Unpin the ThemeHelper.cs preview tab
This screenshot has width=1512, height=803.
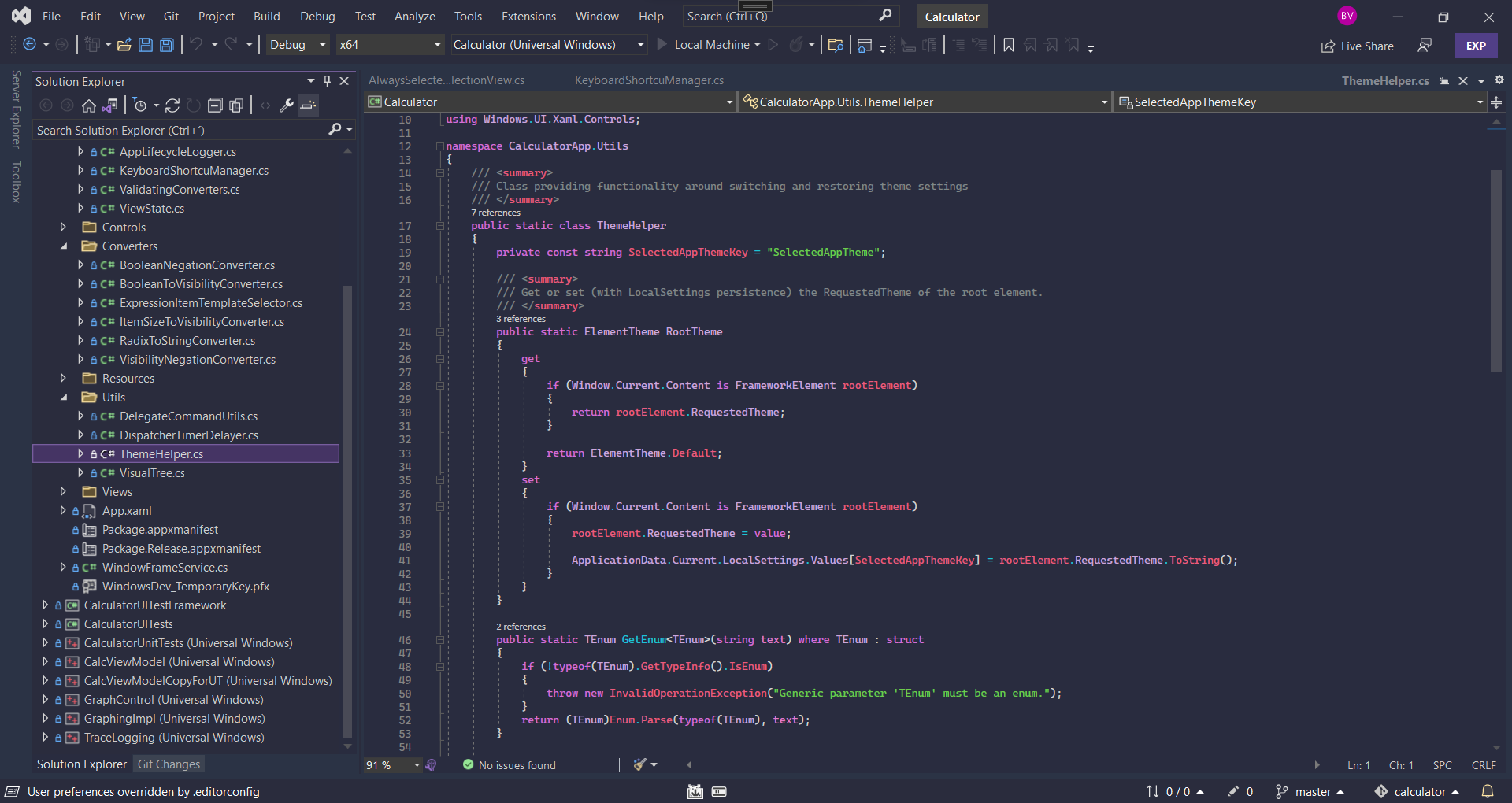pyautogui.click(x=1443, y=81)
